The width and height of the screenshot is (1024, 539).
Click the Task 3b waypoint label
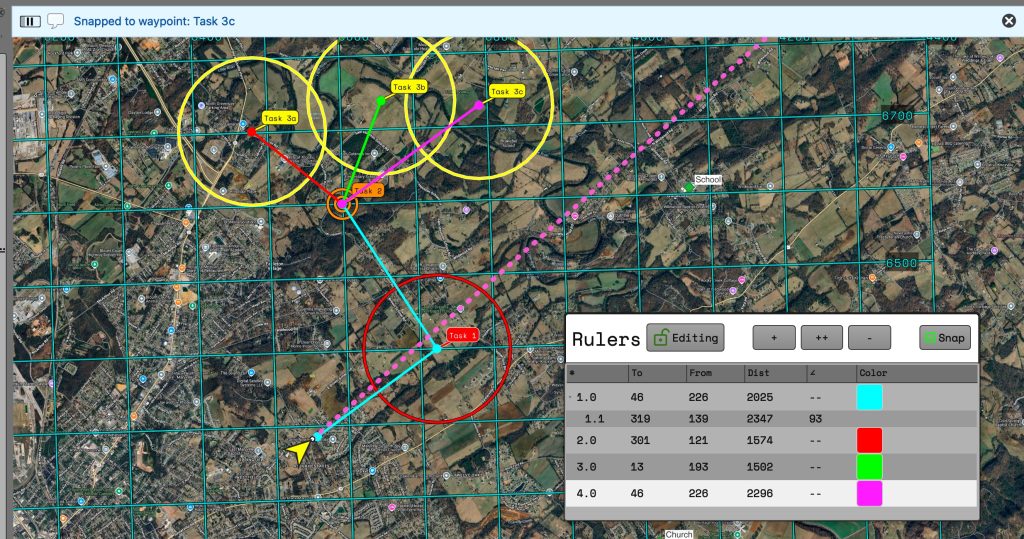click(409, 87)
